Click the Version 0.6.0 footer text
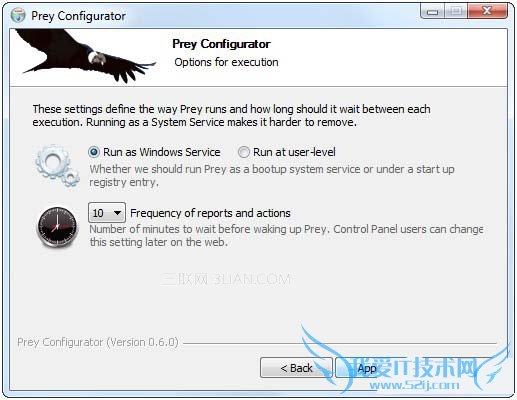Viewport: 517px width, 400px height. (98, 342)
